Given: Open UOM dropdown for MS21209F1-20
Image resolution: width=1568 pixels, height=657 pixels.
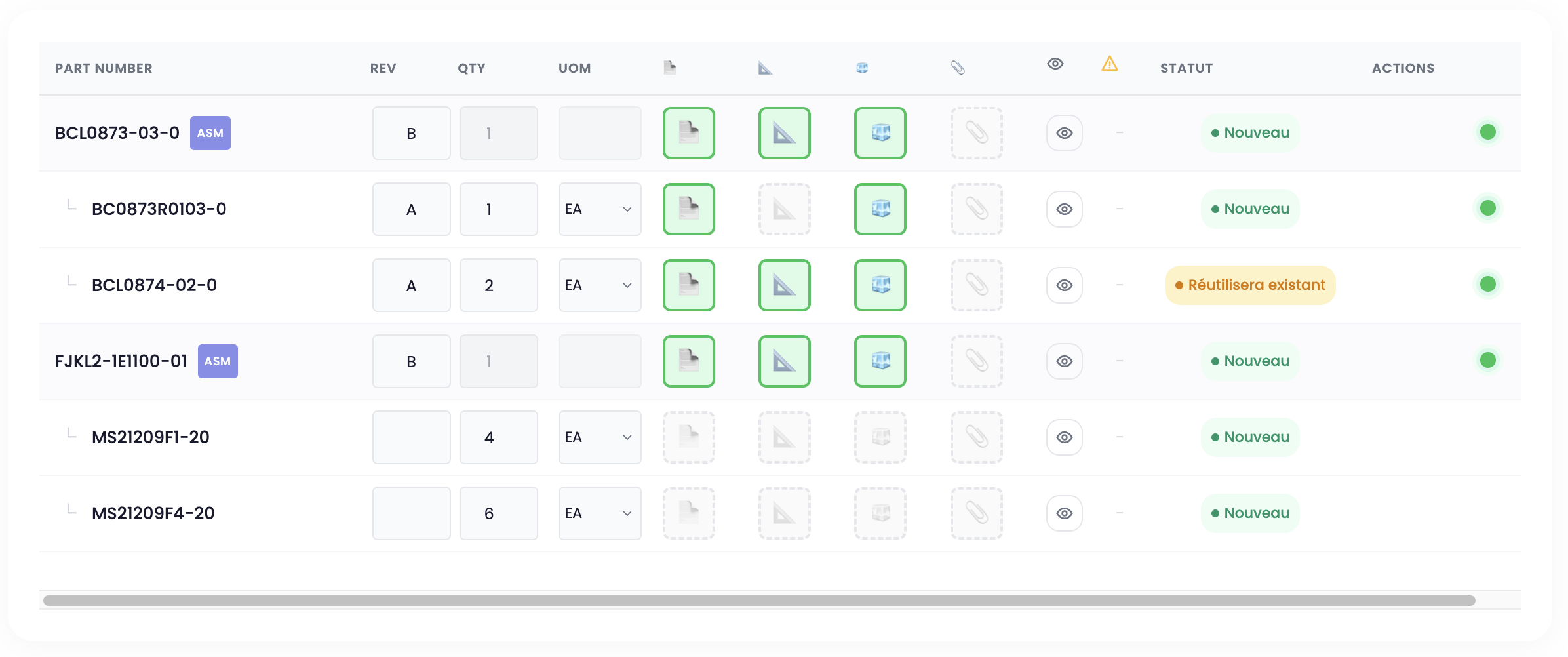Looking at the screenshot, I should pyautogui.click(x=599, y=437).
